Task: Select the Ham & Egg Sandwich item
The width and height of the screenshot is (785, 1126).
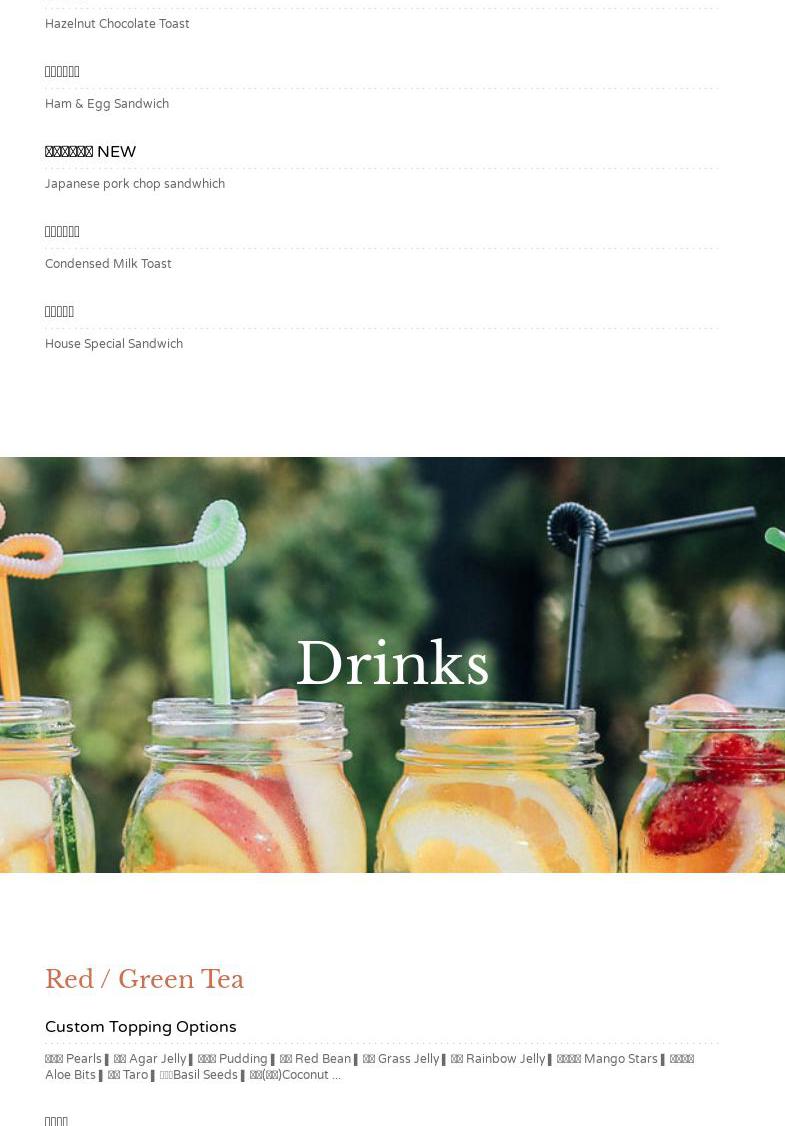Action: 107,103
